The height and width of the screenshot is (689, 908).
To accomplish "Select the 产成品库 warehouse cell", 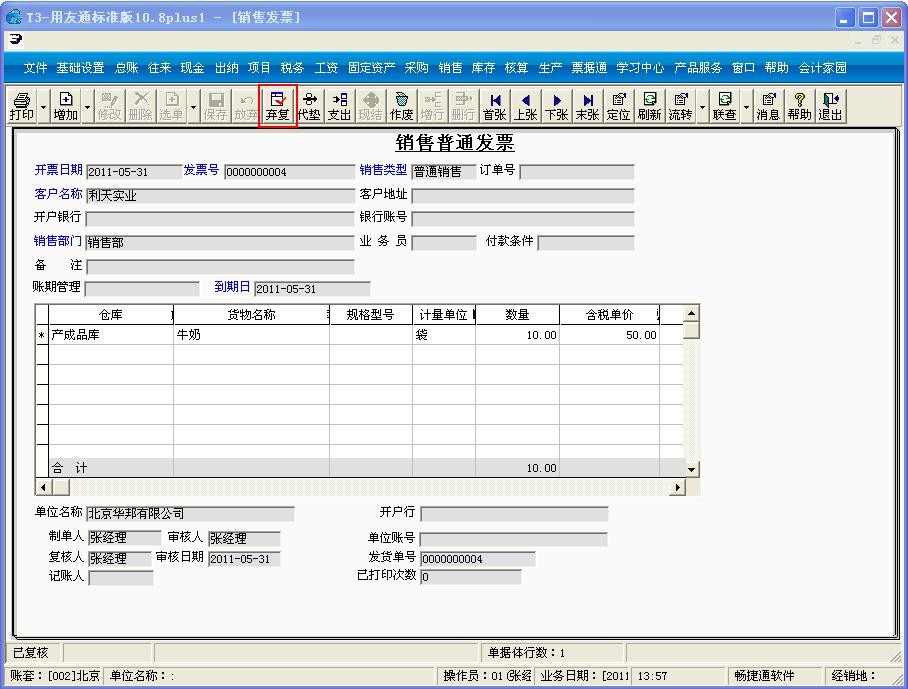I will [x=111, y=335].
